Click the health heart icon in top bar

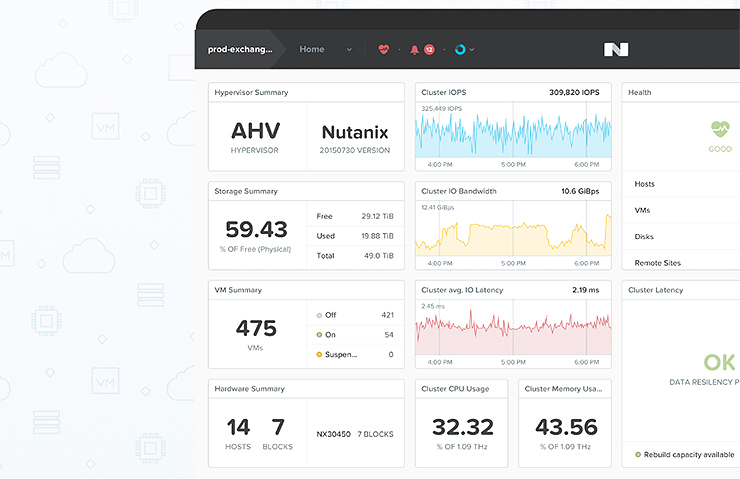point(383,49)
